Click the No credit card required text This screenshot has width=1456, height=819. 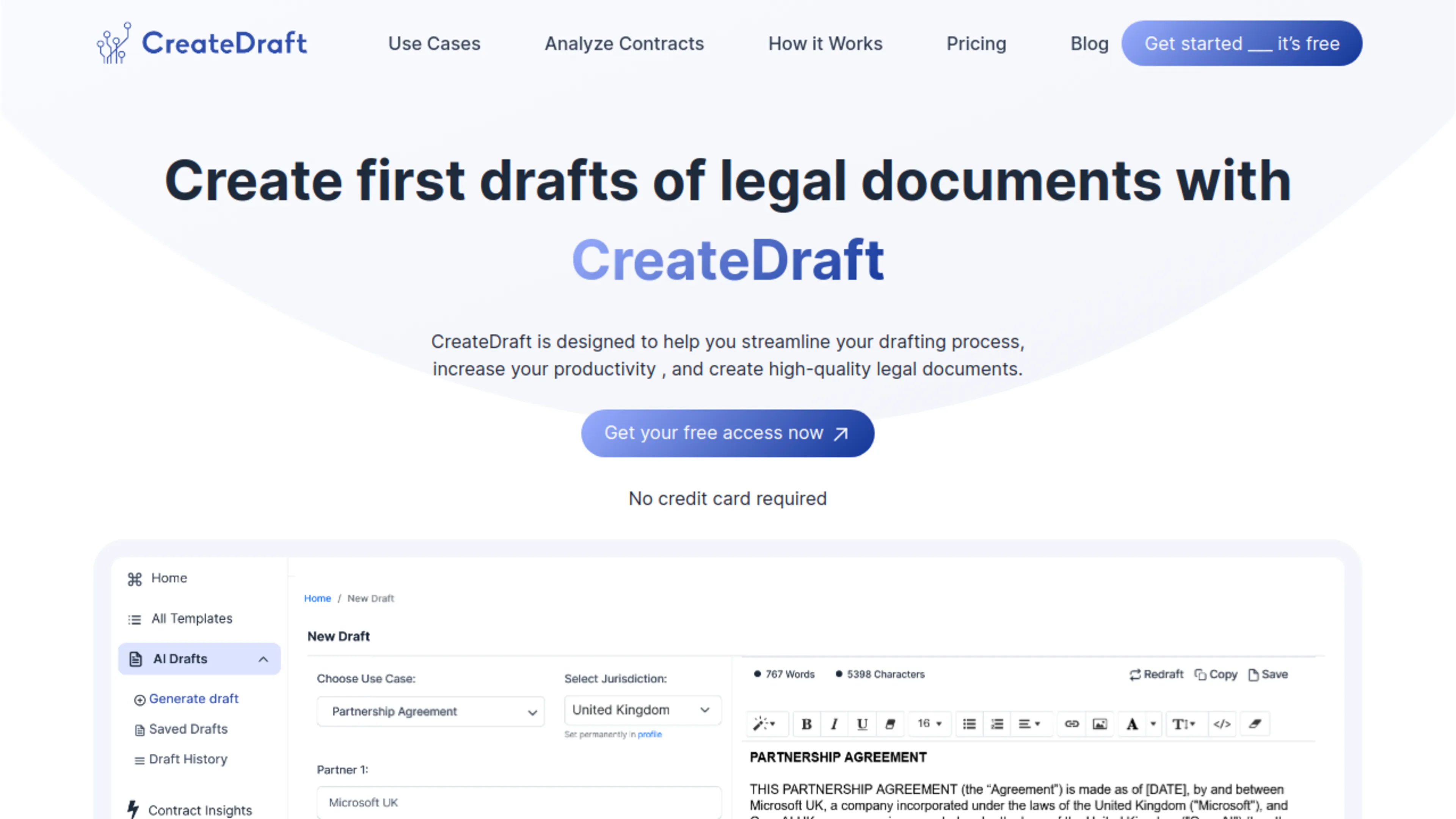[x=728, y=499]
